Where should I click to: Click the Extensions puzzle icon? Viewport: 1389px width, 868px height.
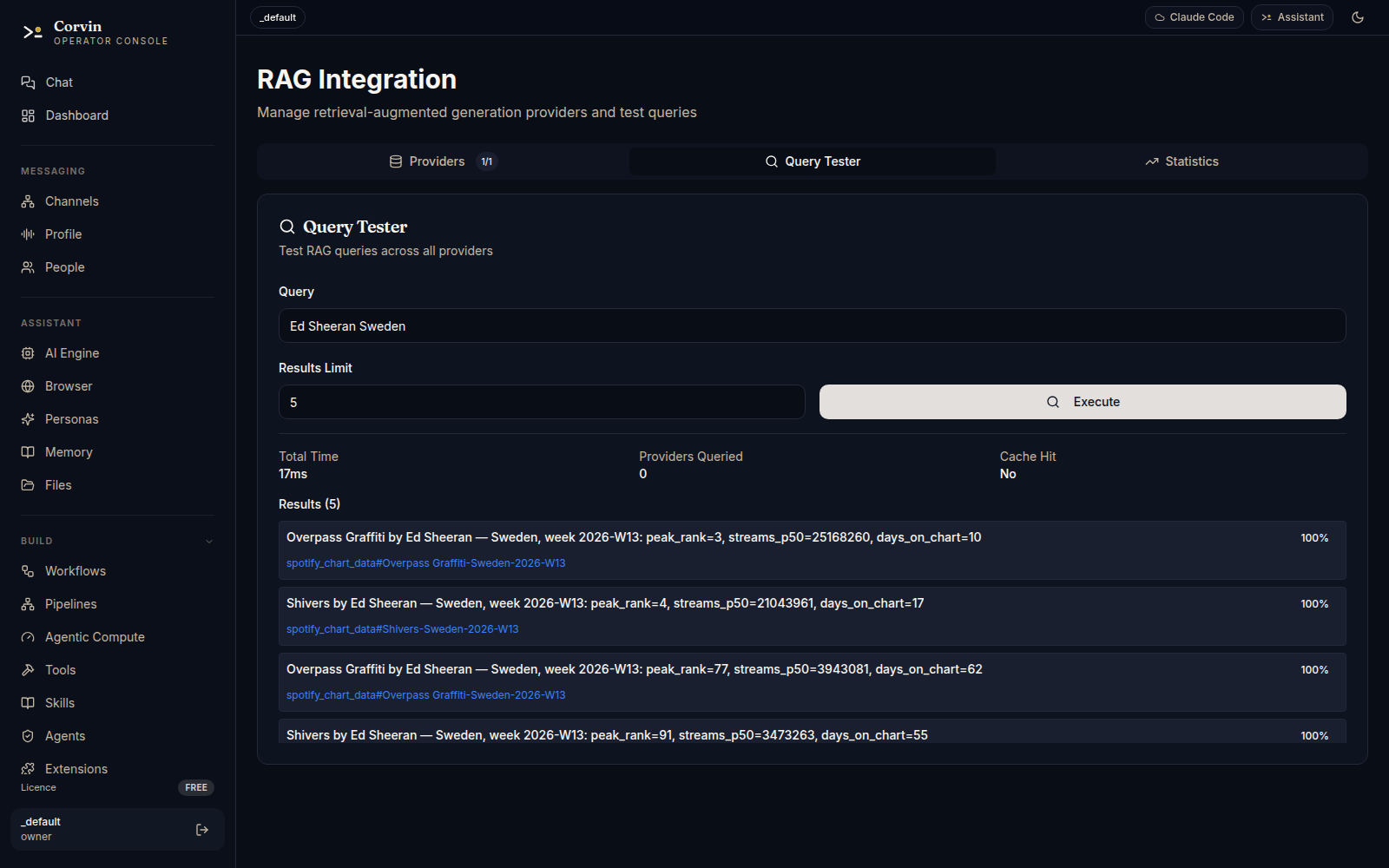click(28, 769)
